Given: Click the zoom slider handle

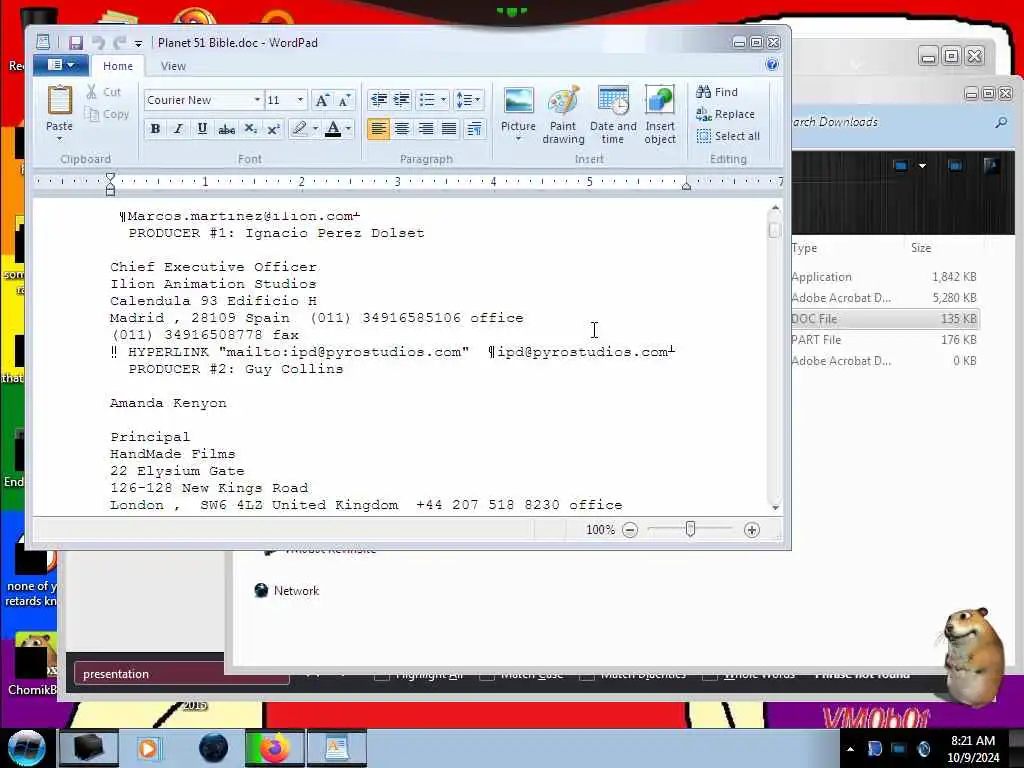Looking at the screenshot, I should point(690,529).
